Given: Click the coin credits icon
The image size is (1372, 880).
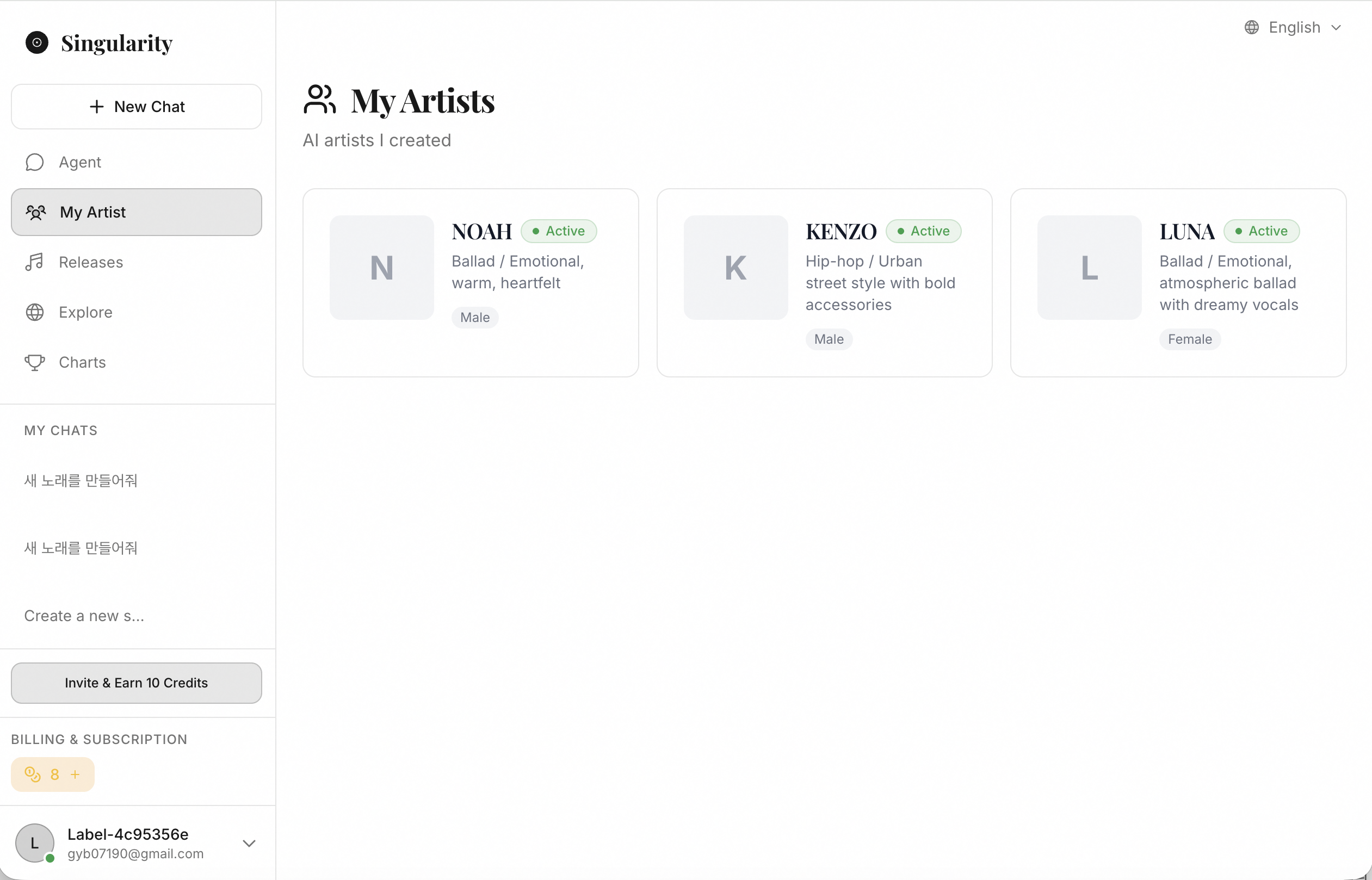Looking at the screenshot, I should pos(32,774).
